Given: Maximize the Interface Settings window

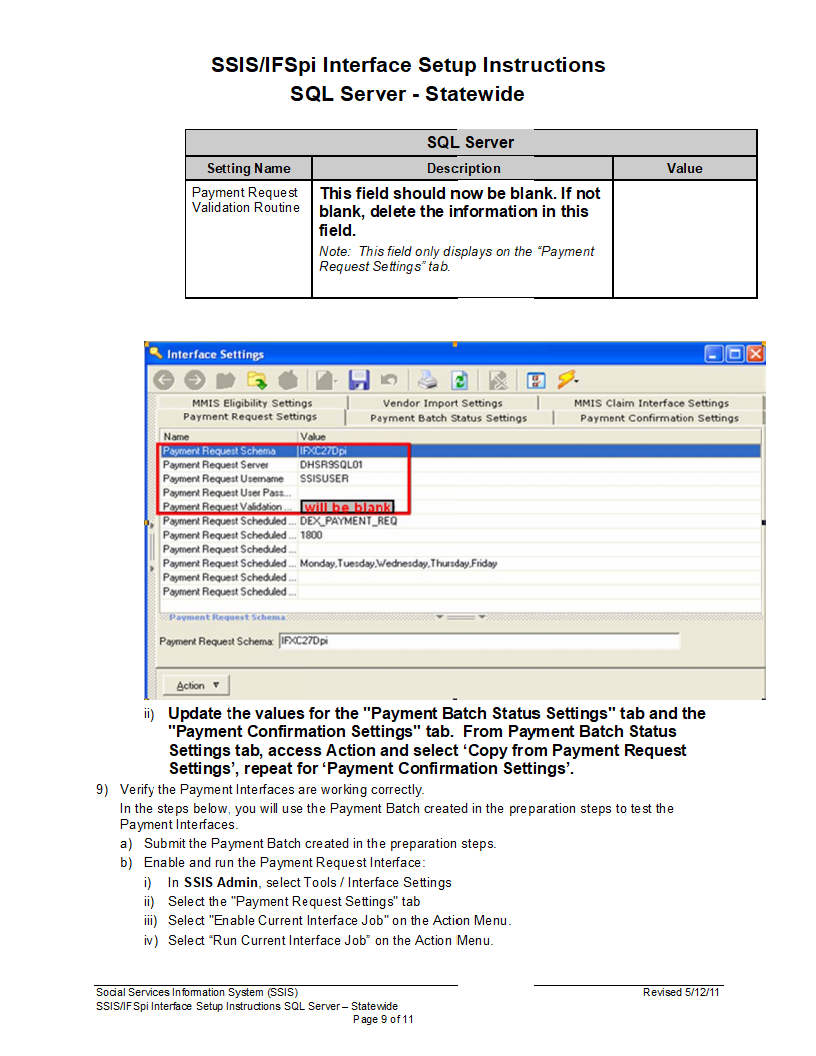Looking at the screenshot, I should coord(735,354).
